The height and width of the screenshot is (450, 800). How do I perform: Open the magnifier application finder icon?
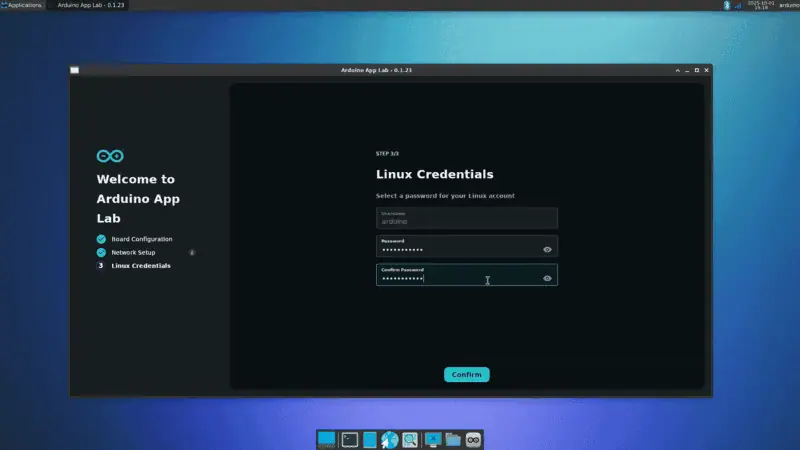pyautogui.click(x=410, y=439)
